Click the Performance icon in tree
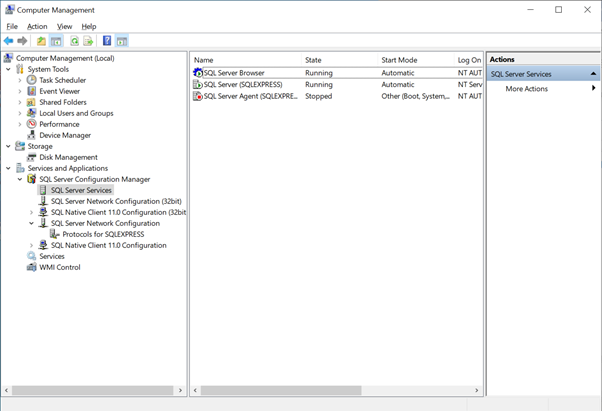The height and width of the screenshot is (411, 602). click(31, 124)
